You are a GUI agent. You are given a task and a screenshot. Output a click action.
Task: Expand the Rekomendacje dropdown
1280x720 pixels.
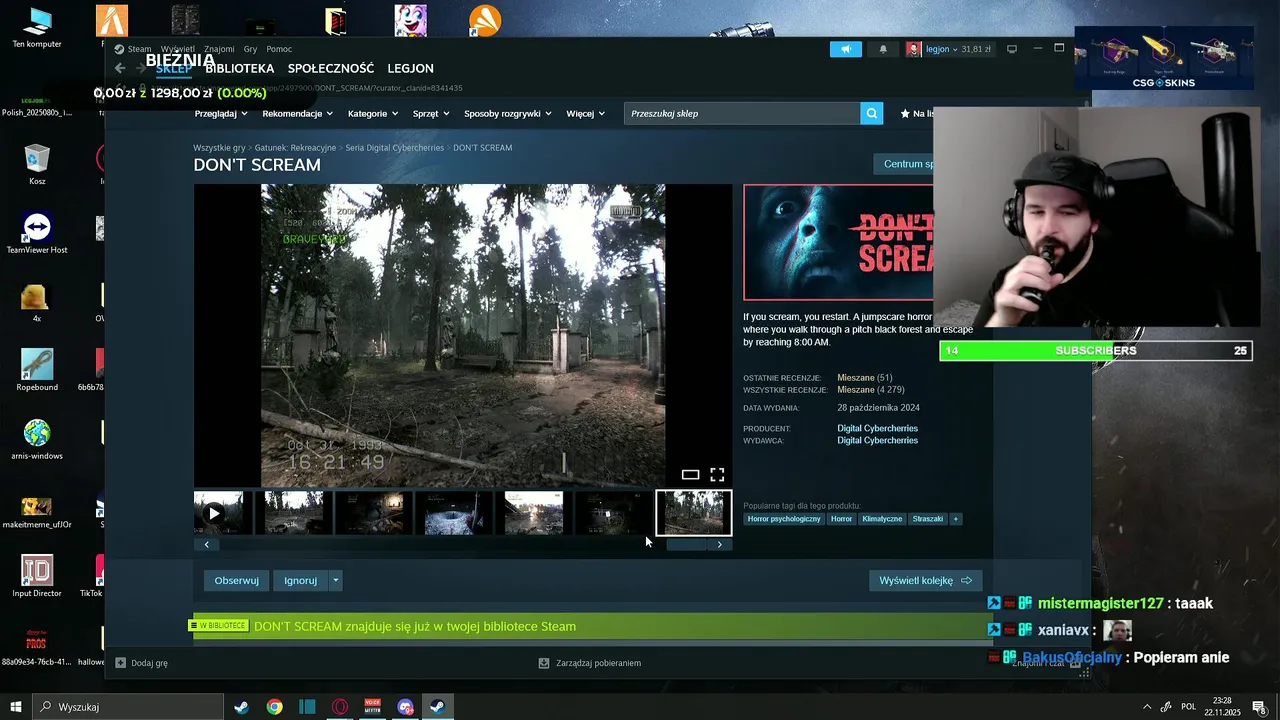pos(297,113)
